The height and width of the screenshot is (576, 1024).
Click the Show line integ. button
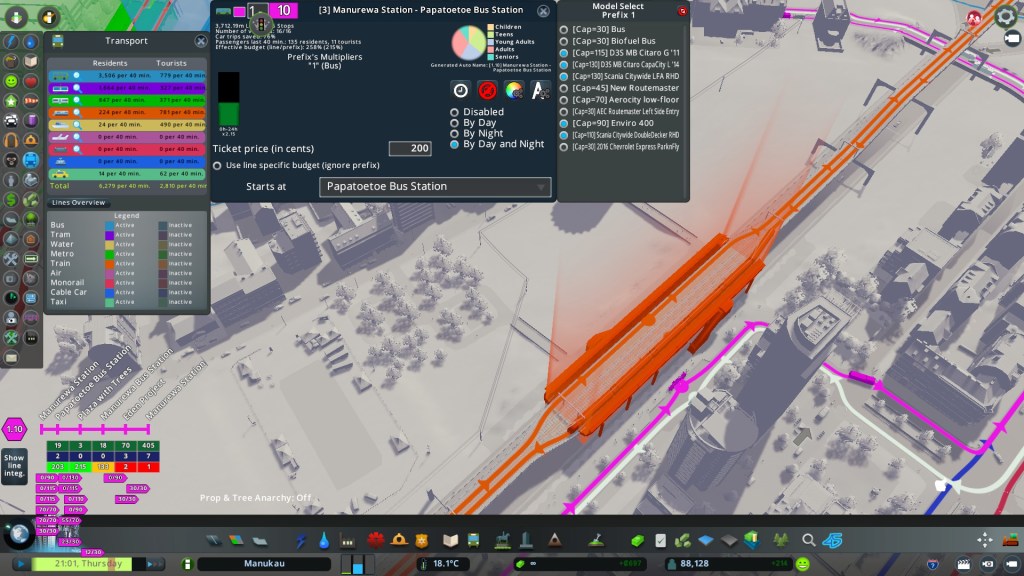click(x=13, y=465)
